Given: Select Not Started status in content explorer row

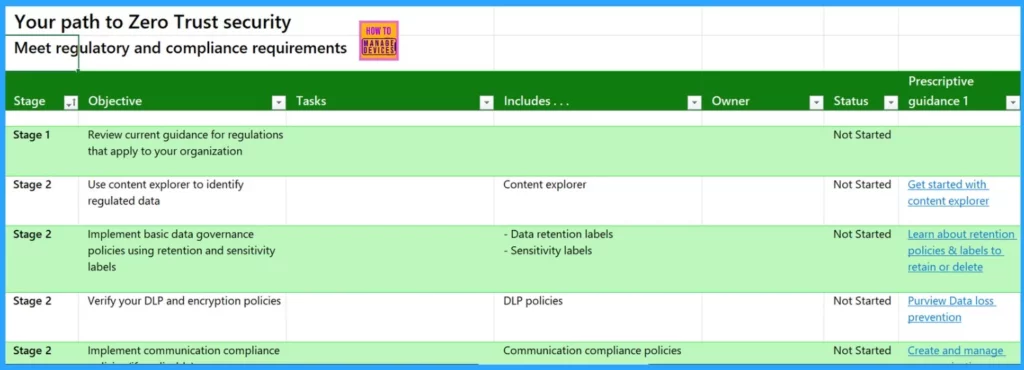Looking at the screenshot, I should (x=861, y=200).
